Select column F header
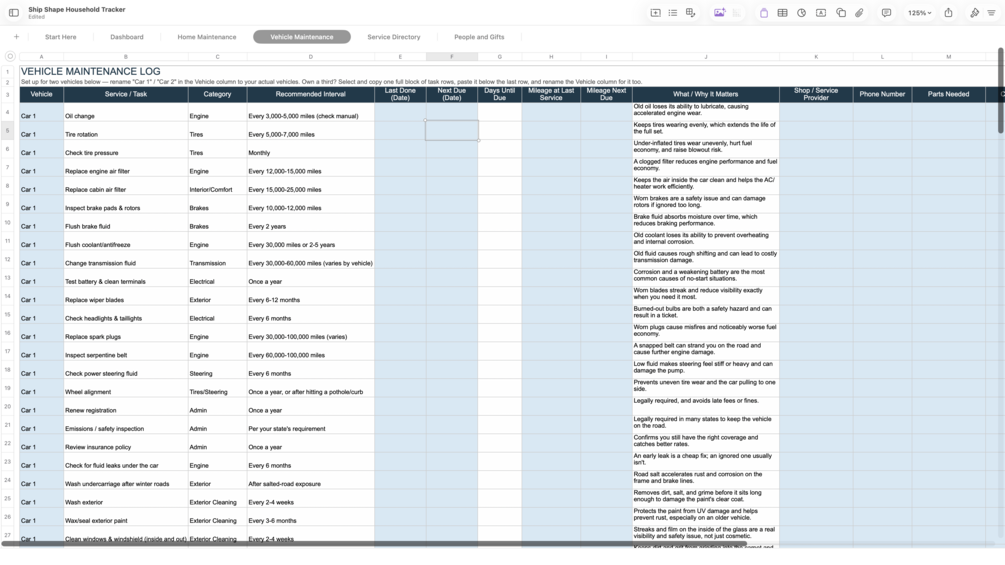The height and width of the screenshot is (565, 1005). pyautogui.click(x=452, y=57)
